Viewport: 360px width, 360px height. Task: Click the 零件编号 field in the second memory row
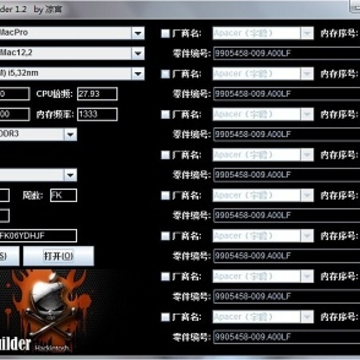click(287, 94)
